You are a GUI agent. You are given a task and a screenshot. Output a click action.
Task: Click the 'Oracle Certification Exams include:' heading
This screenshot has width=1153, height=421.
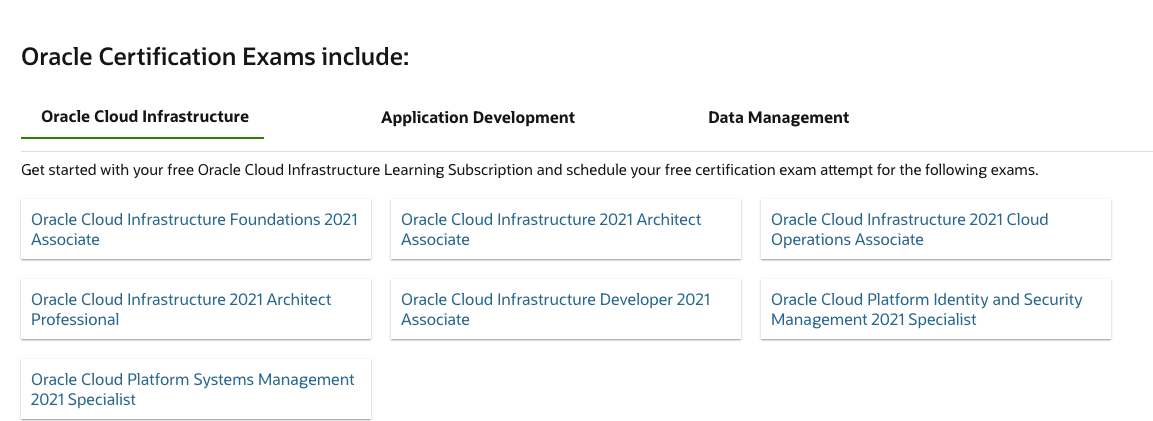215,57
